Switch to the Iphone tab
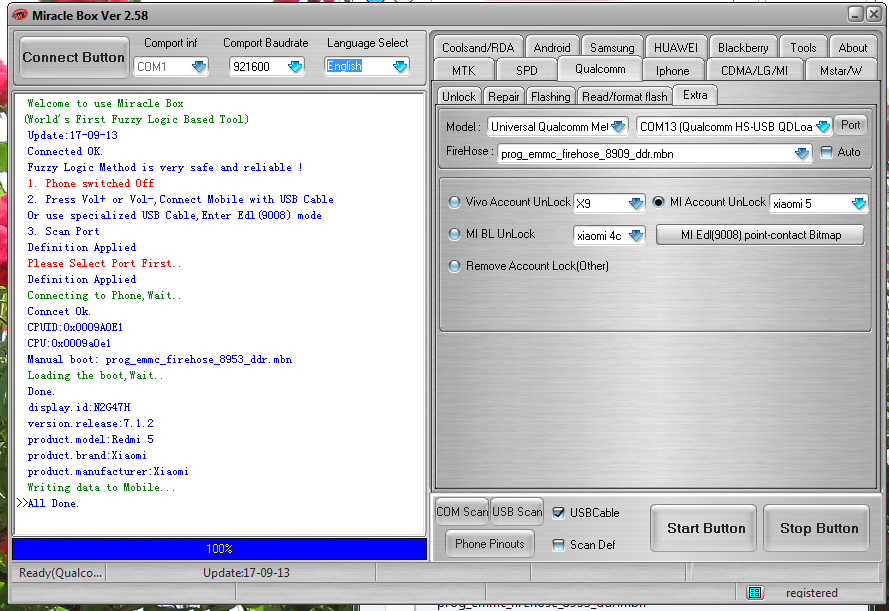This screenshot has width=889, height=611. 672,70
